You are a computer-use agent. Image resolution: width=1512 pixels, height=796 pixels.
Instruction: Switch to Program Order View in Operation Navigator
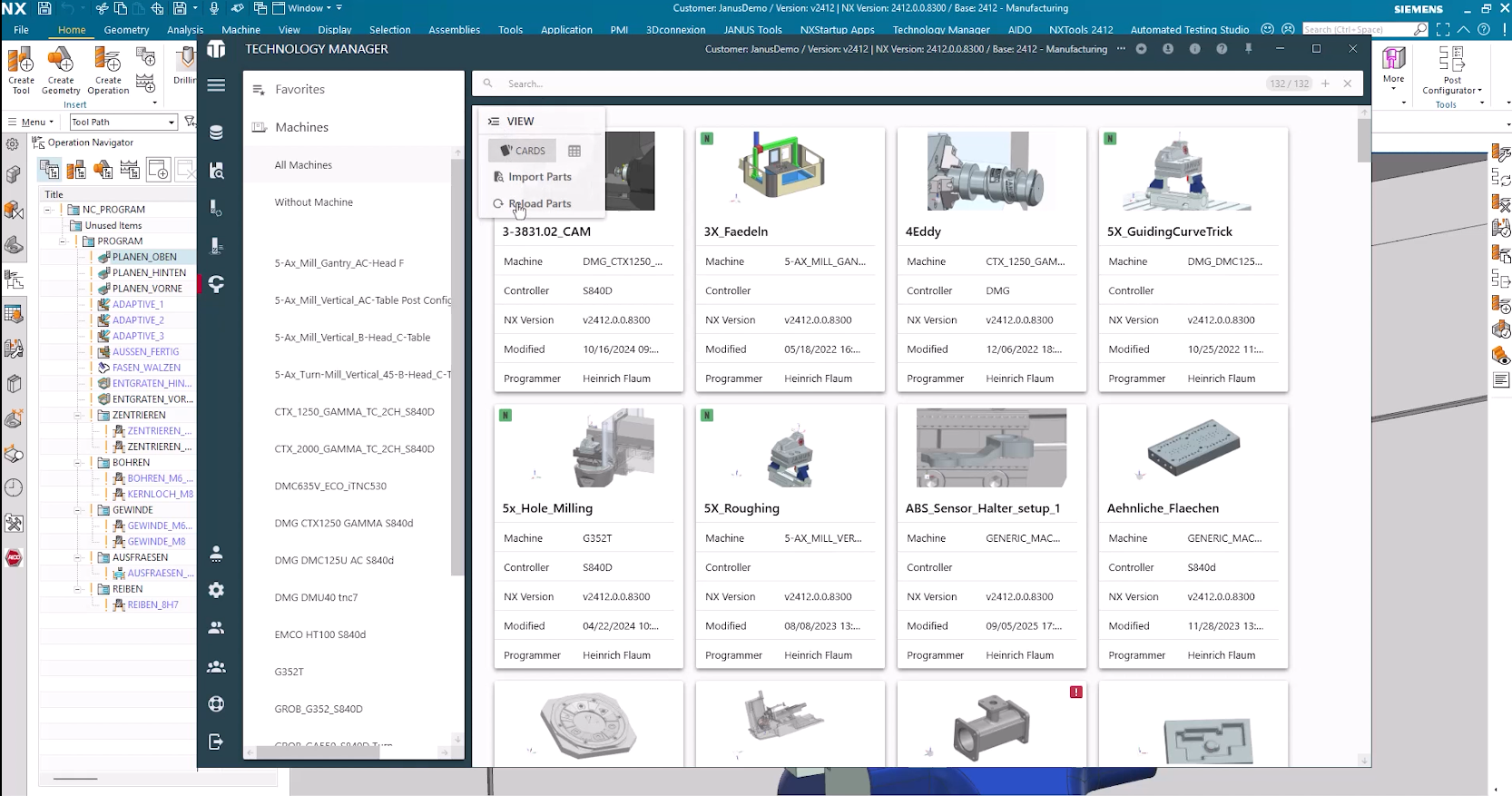point(50,170)
